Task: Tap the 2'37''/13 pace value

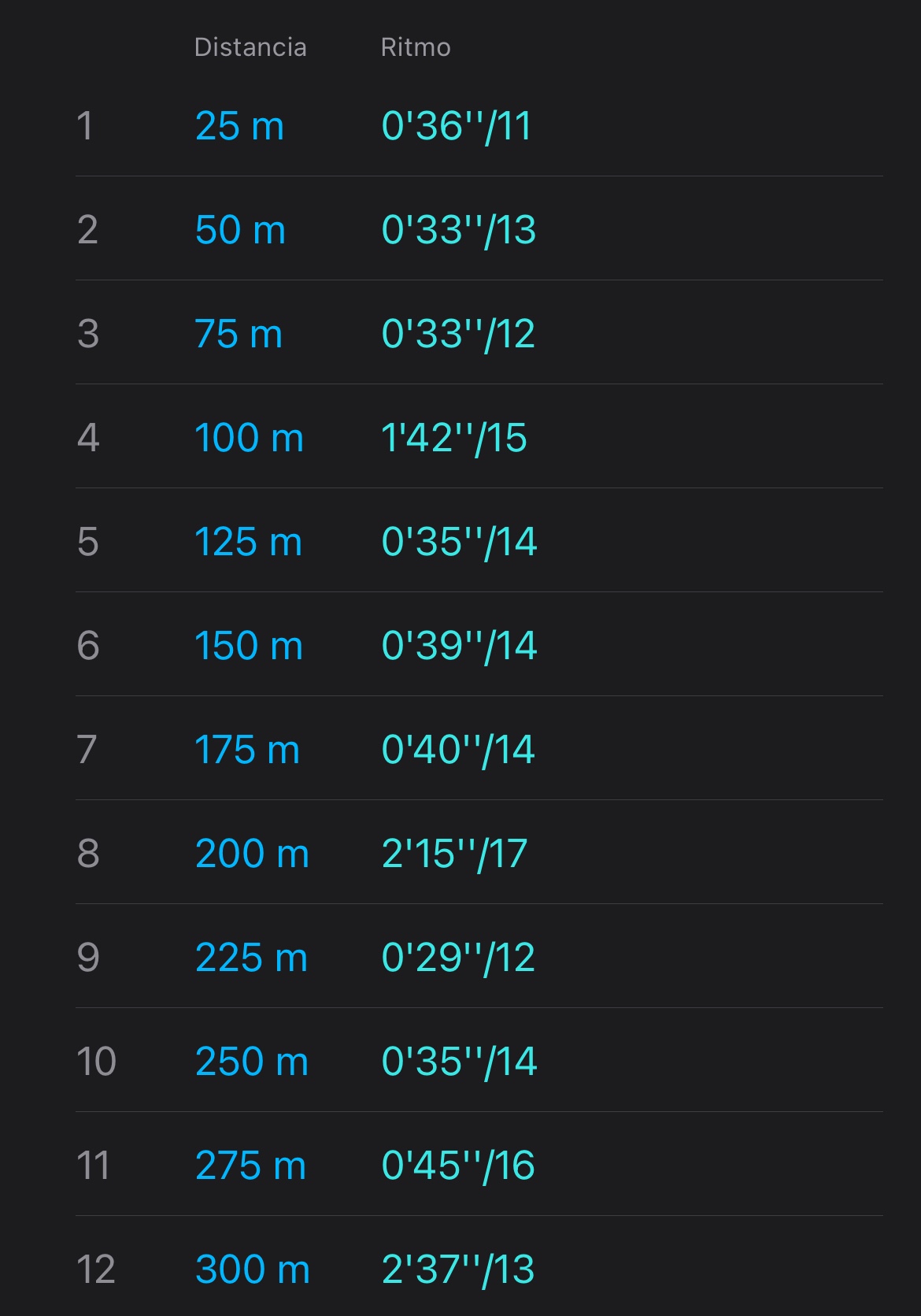Action: [458, 1270]
